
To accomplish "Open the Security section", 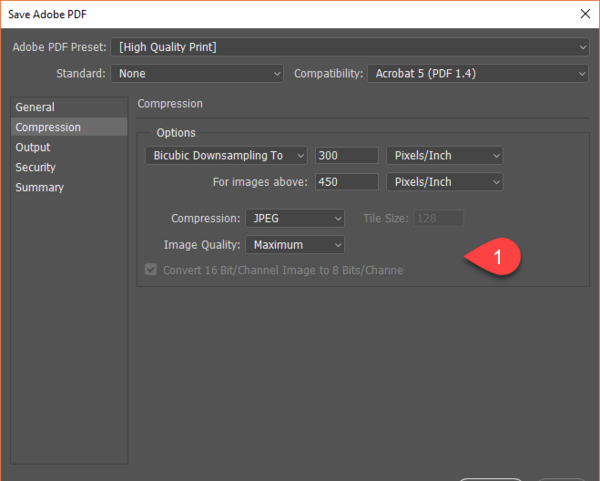I will point(69,167).
